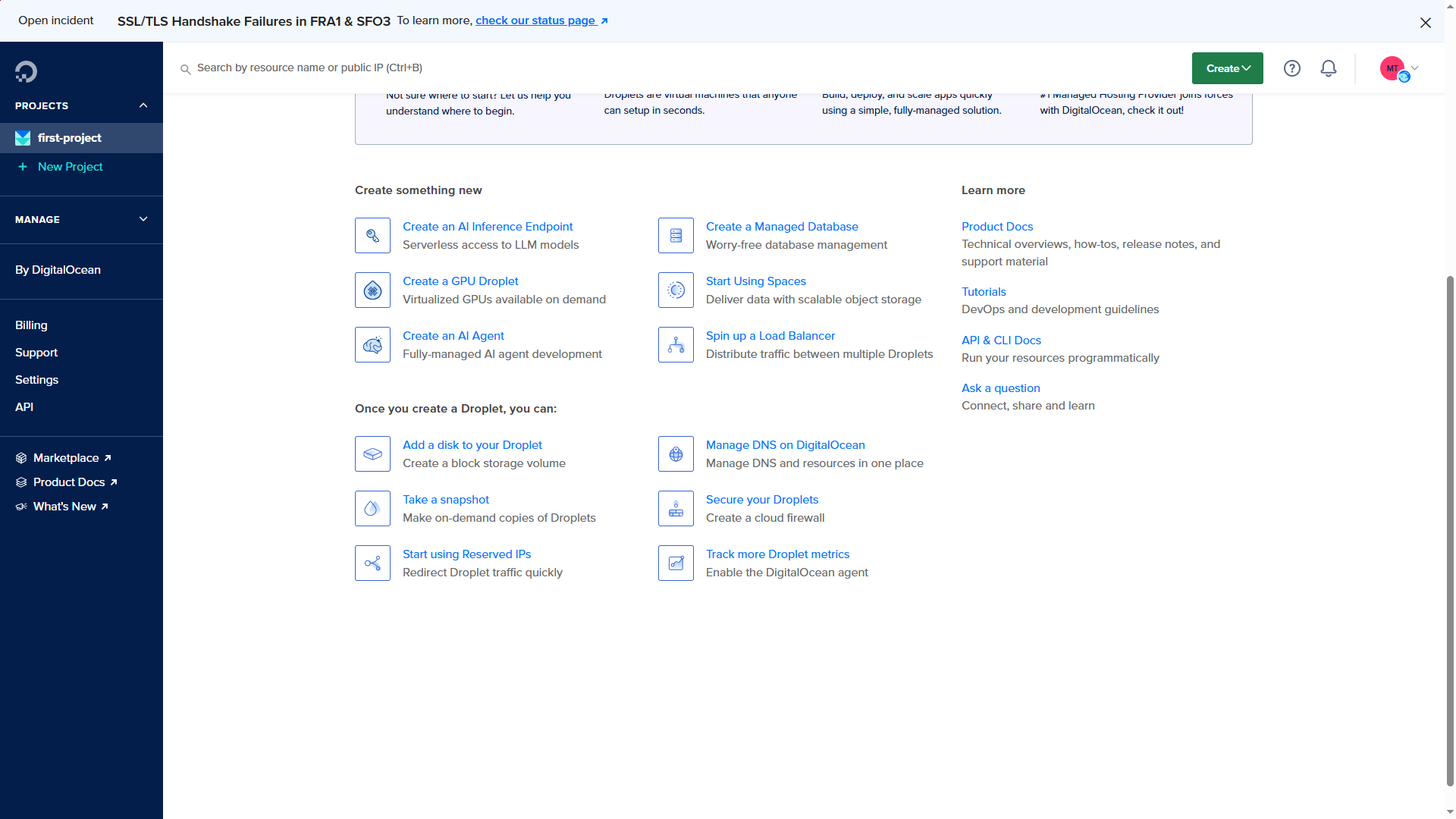Click the search magnifier icon

tap(185, 69)
